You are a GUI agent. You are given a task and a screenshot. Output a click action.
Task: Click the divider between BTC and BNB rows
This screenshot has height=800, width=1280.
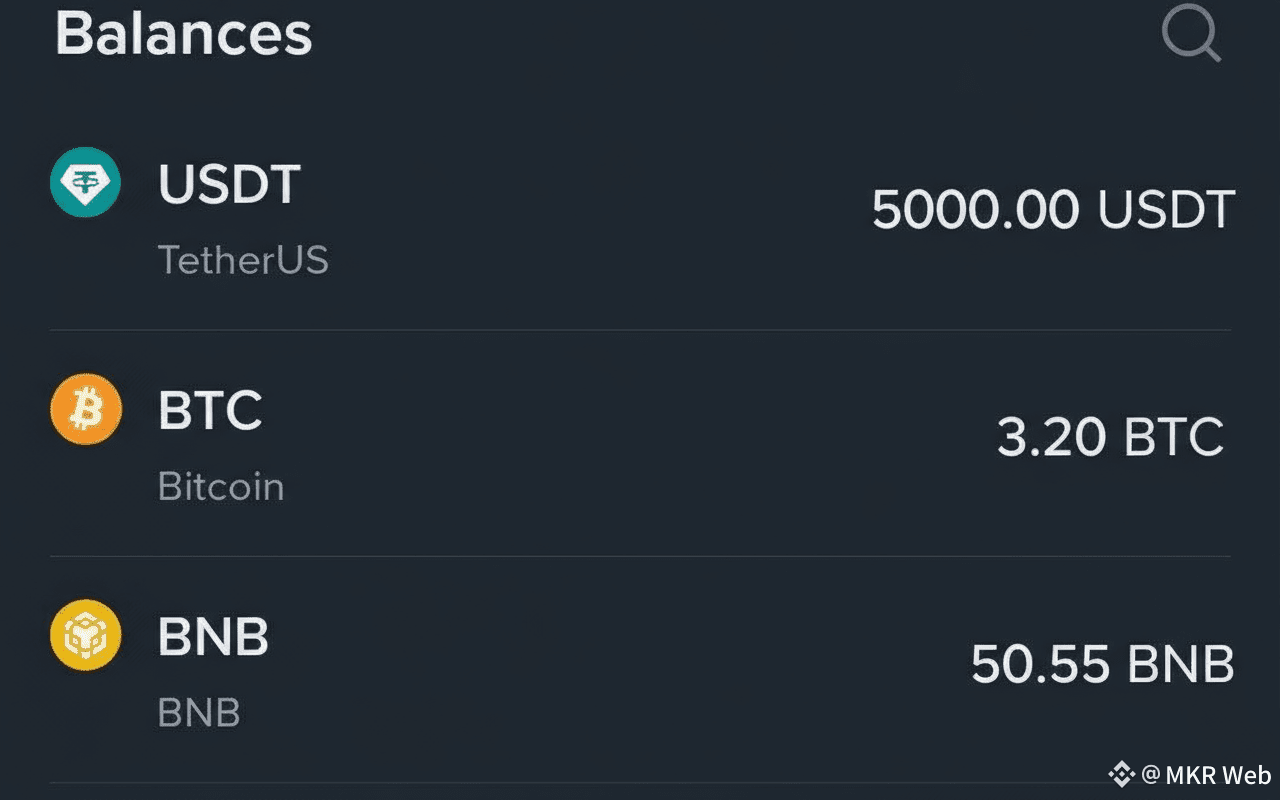640,556
